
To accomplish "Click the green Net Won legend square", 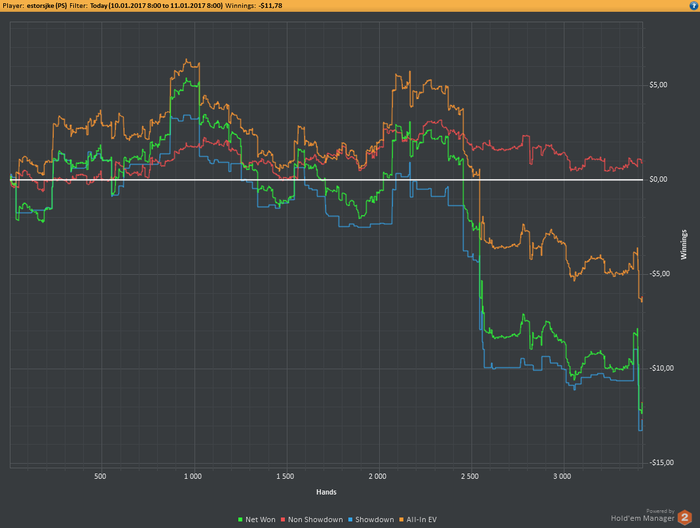I will [x=240, y=520].
